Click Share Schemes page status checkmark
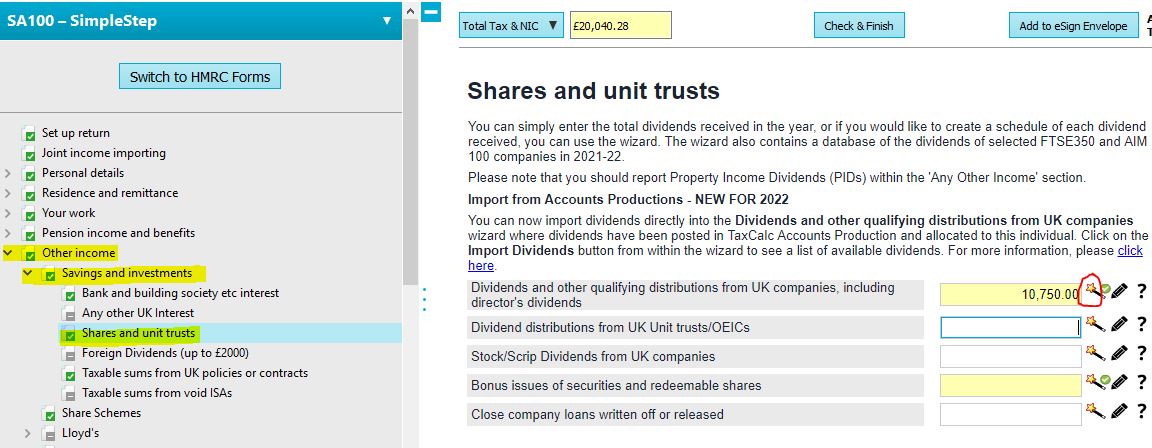The width and height of the screenshot is (1152, 448). point(50,414)
